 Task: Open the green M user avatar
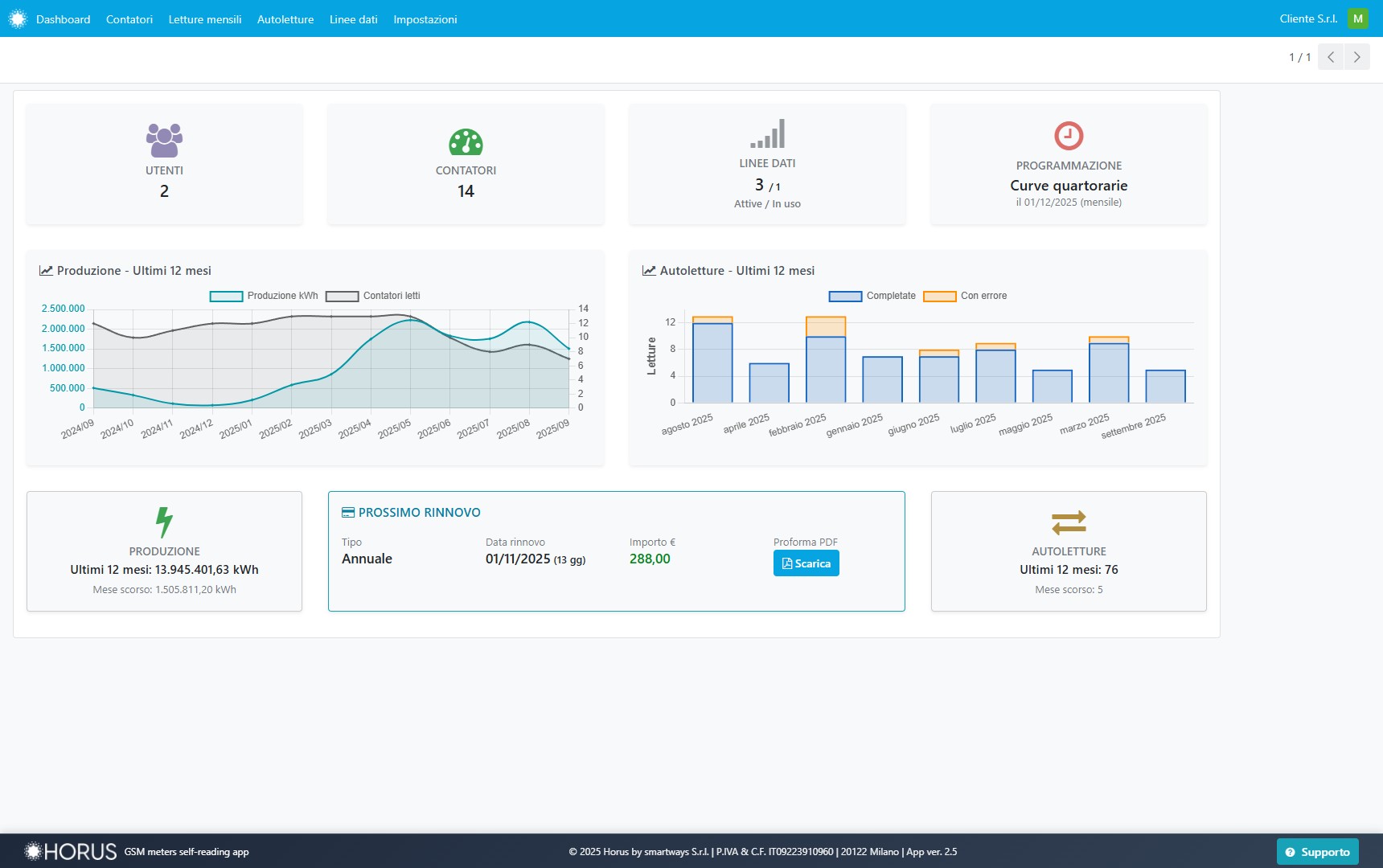tap(1358, 18)
